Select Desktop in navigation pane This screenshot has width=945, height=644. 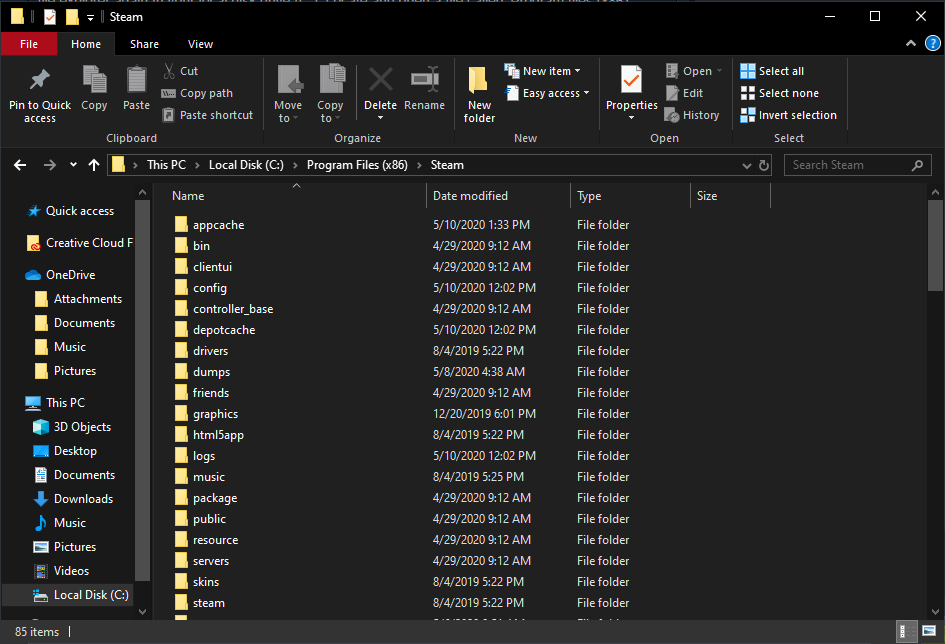(x=75, y=451)
